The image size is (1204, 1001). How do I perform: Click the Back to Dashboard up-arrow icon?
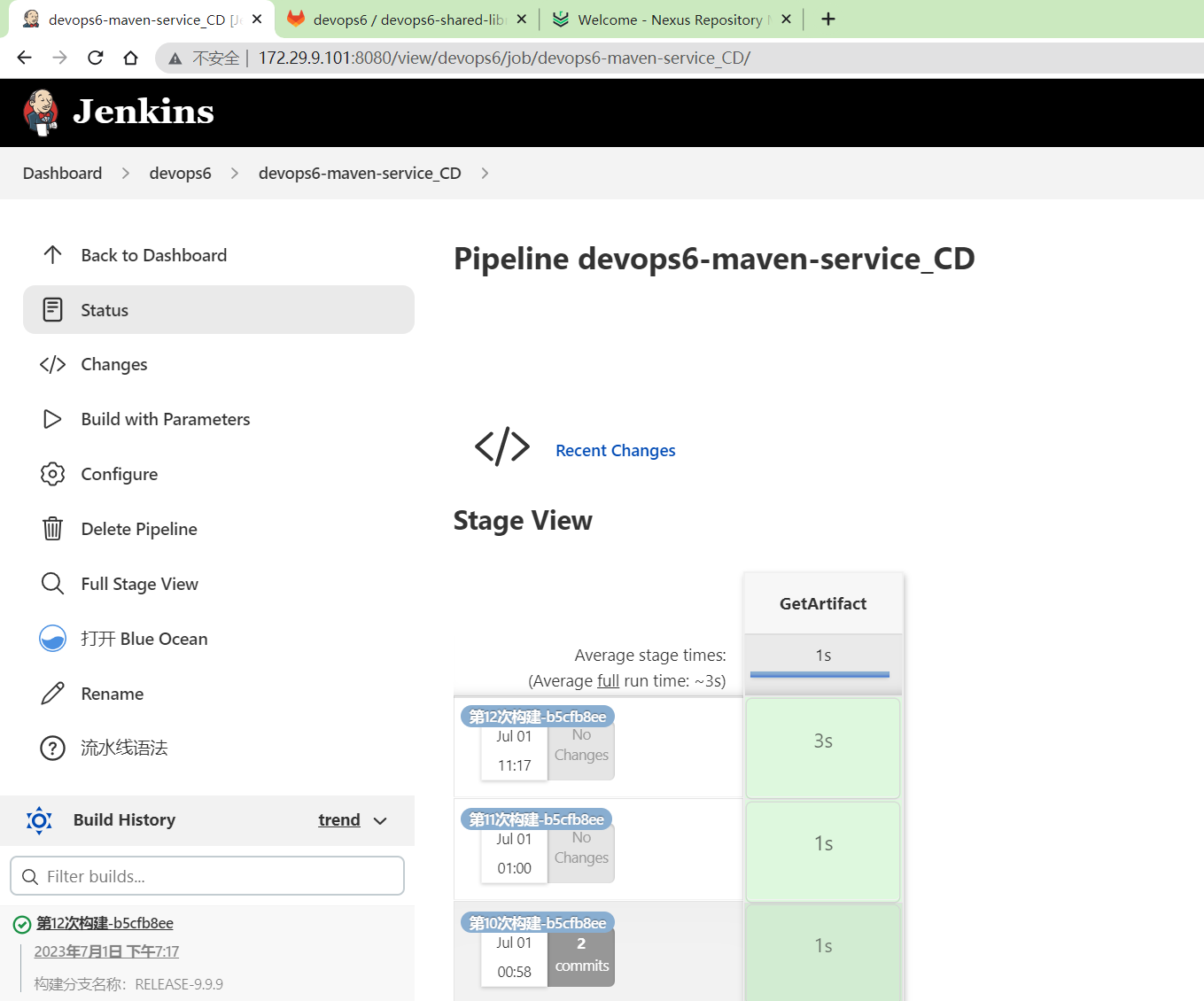(52, 255)
